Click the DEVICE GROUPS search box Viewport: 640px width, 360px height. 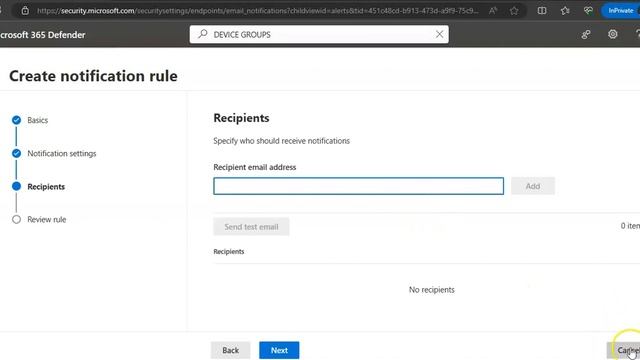[319, 34]
